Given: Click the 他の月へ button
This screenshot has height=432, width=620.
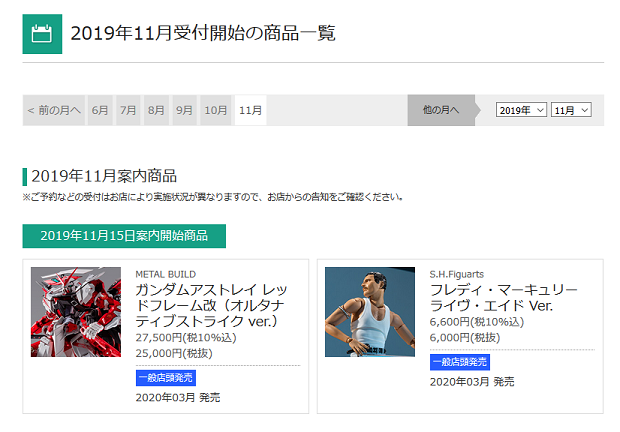Looking at the screenshot, I should click(441, 110).
